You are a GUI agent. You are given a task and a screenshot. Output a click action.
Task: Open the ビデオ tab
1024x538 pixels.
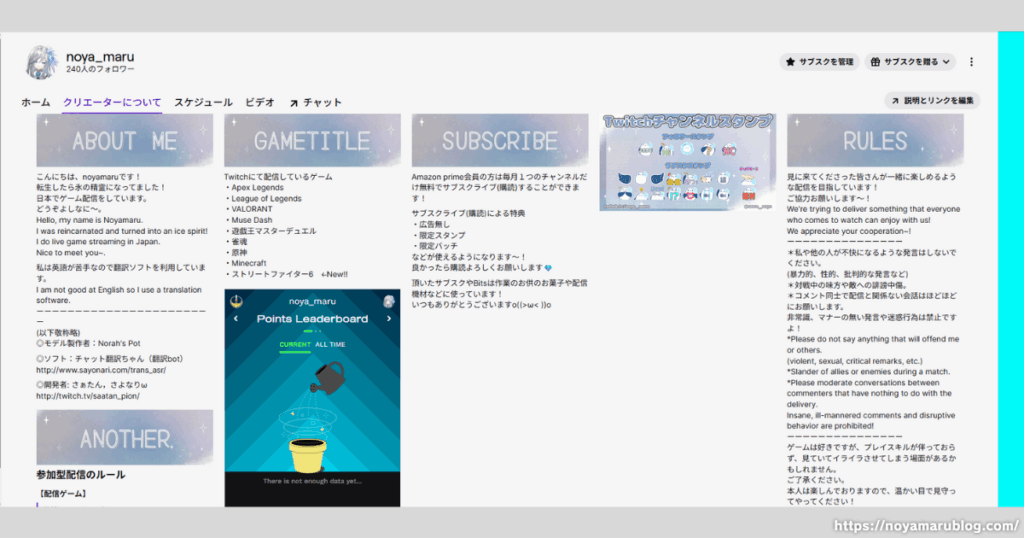(x=260, y=102)
